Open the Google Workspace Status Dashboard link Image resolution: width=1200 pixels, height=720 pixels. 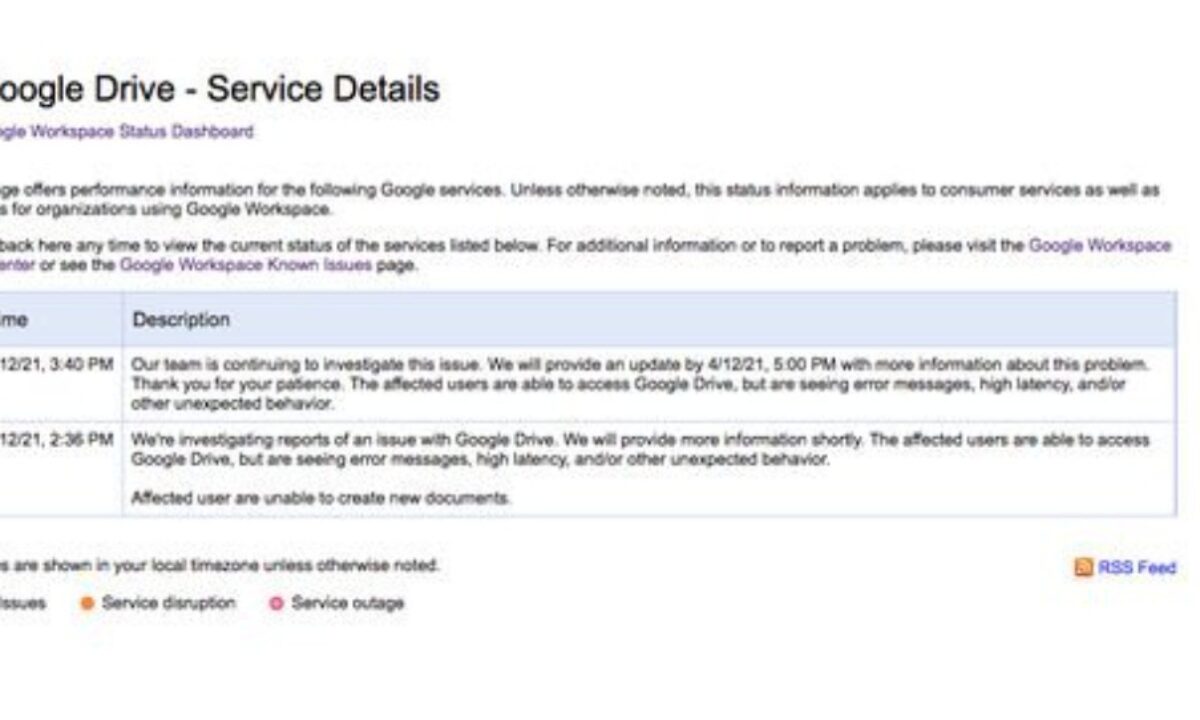click(x=125, y=131)
